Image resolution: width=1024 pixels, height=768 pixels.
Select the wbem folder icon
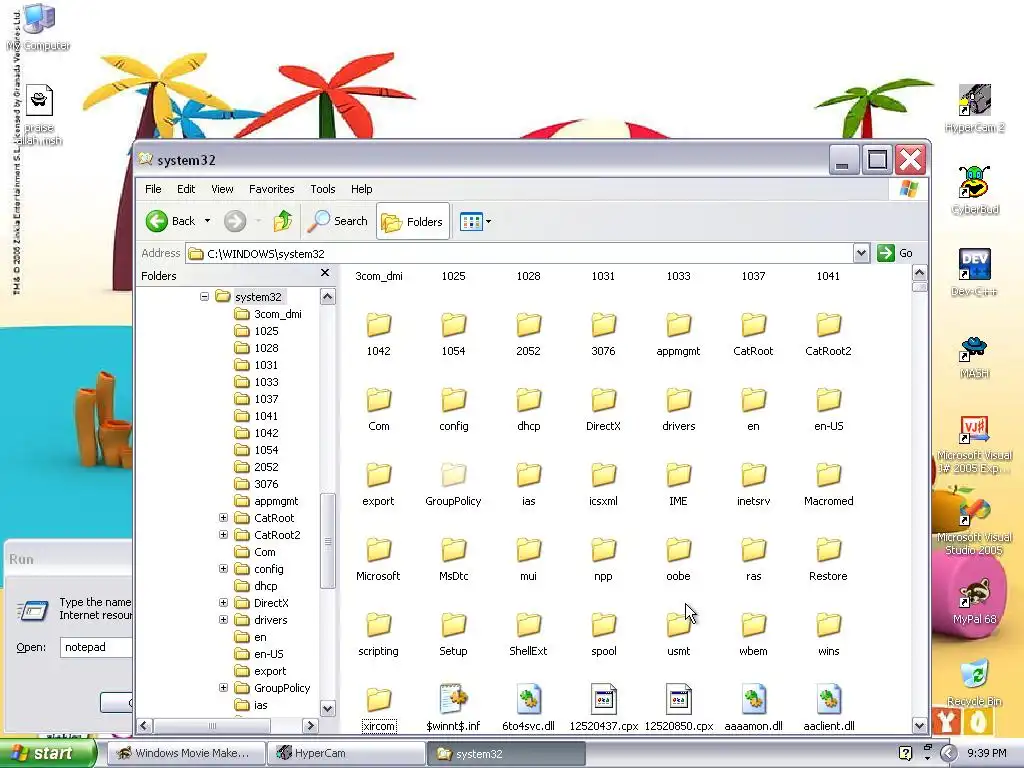pyautogui.click(x=753, y=625)
